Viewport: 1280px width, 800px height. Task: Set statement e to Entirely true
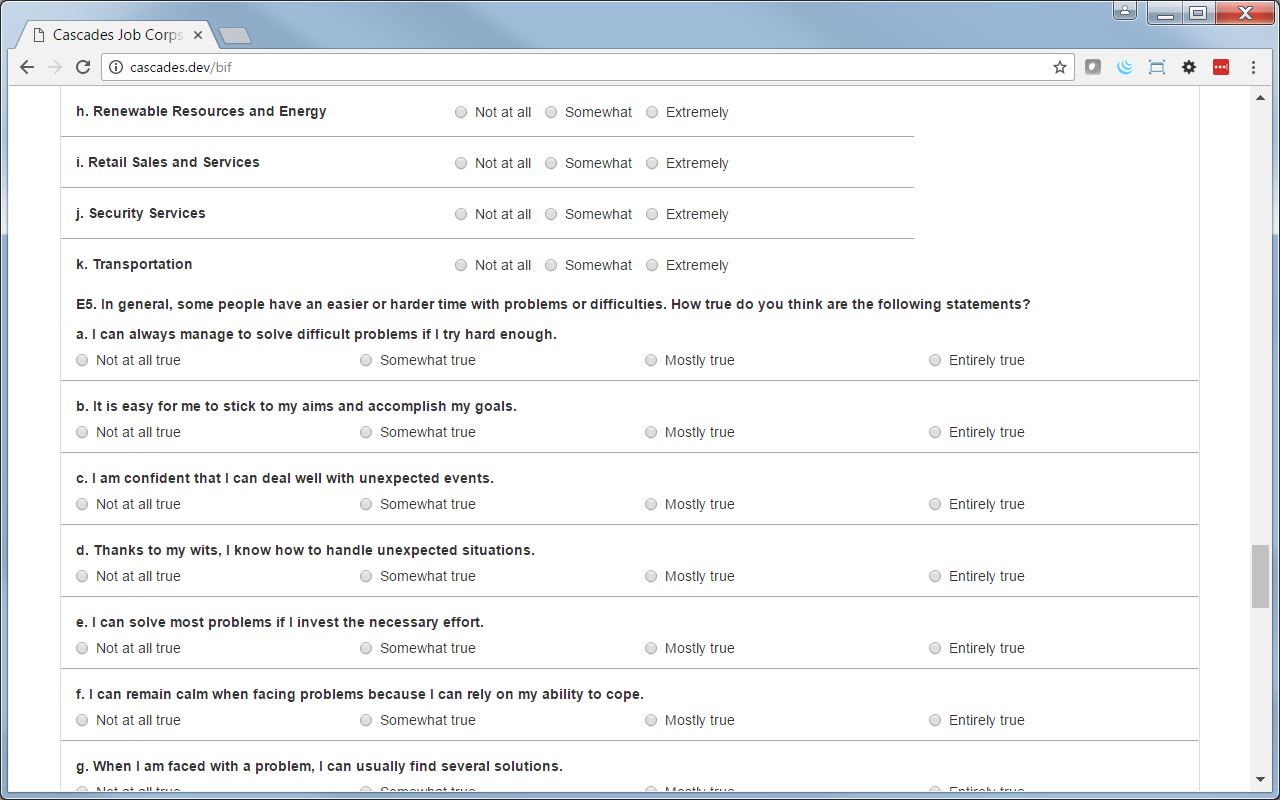[x=935, y=648]
